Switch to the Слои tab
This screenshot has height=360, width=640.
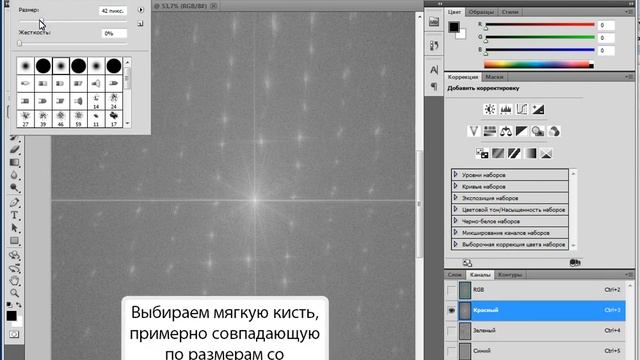pyautogui.click(x=454, y=275)
